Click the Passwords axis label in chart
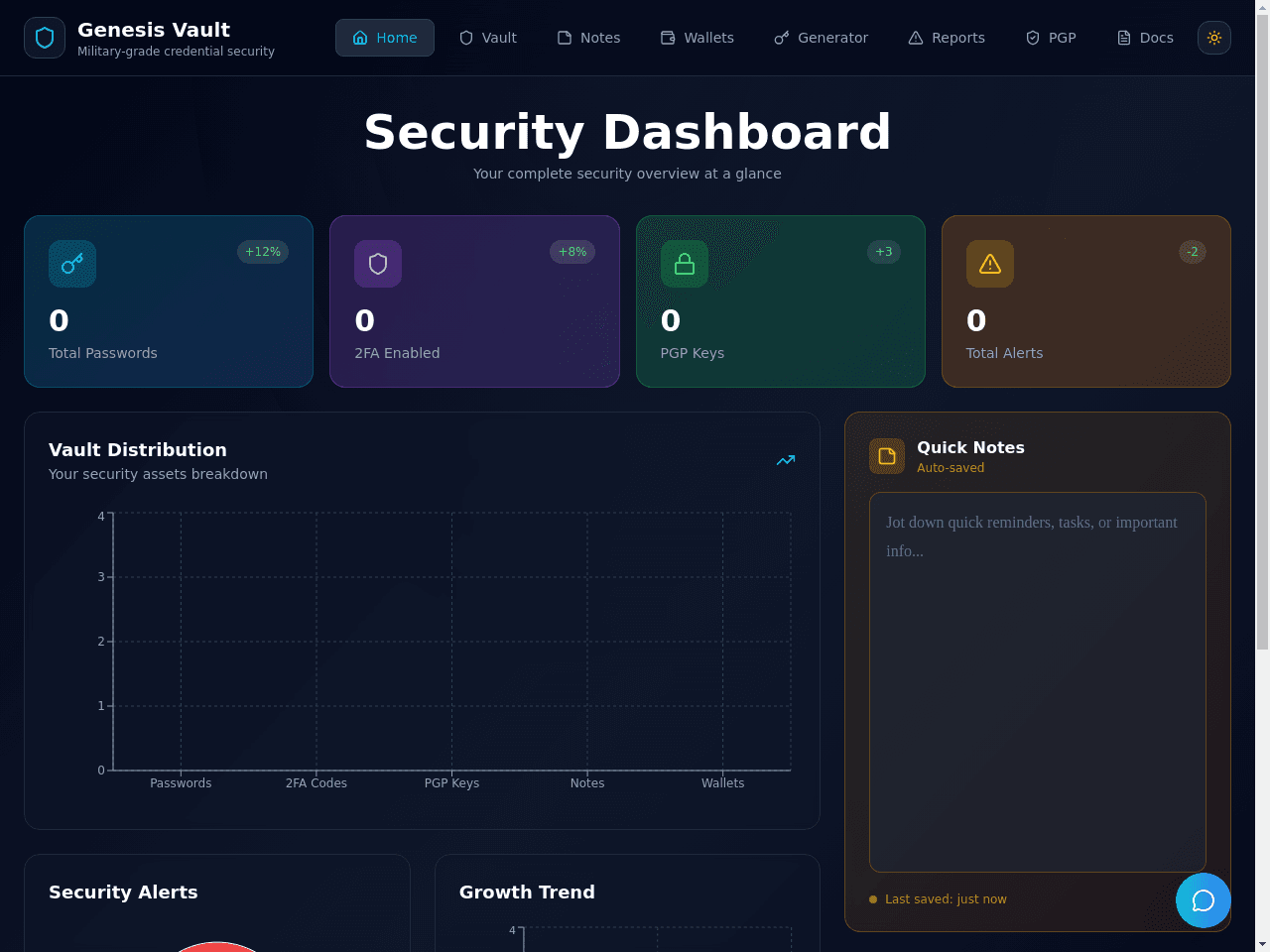The width and height of the screenshot is (1270, 952). [x=181, y=783]
